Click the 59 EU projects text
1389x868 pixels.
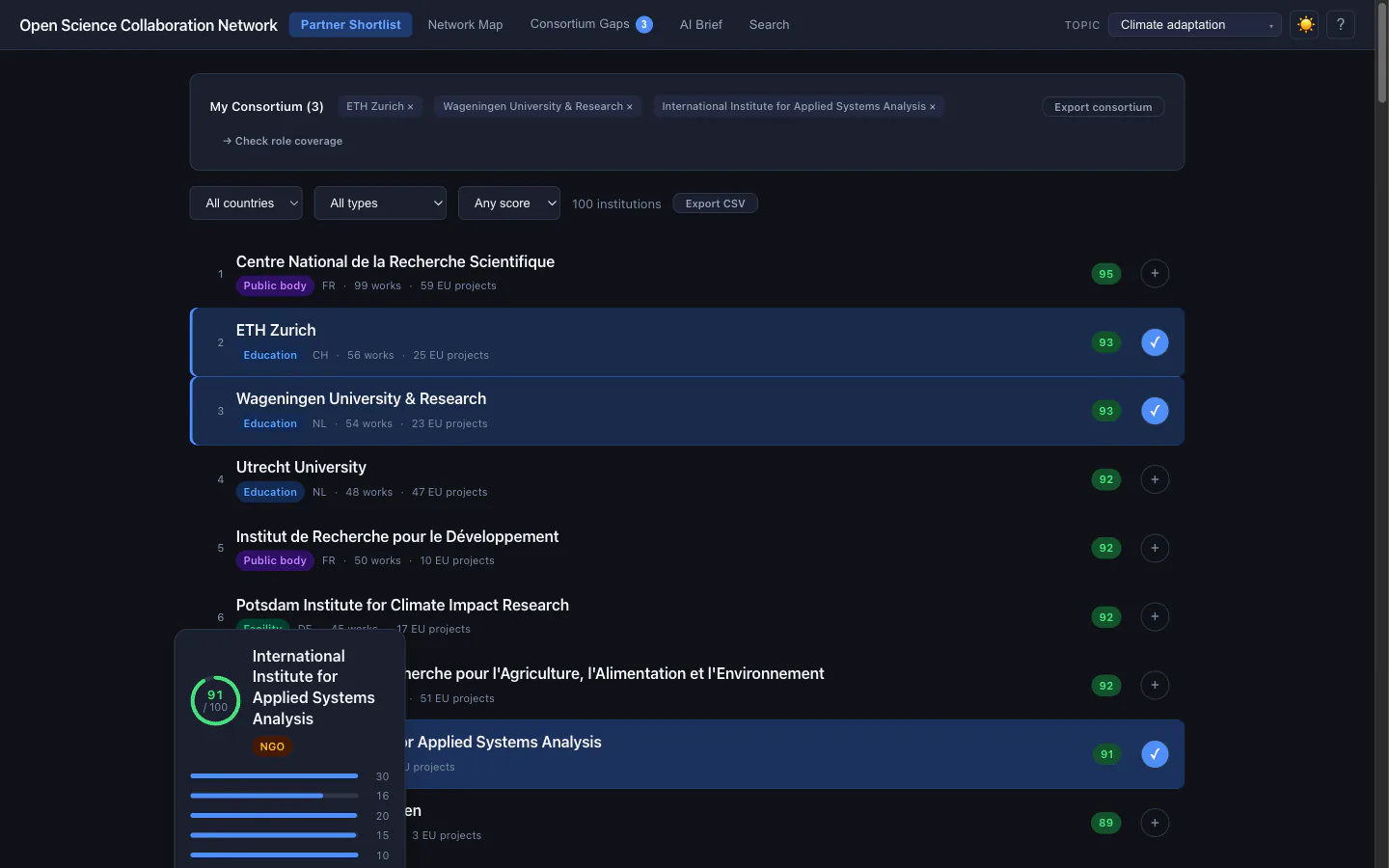tap(458, 285)
